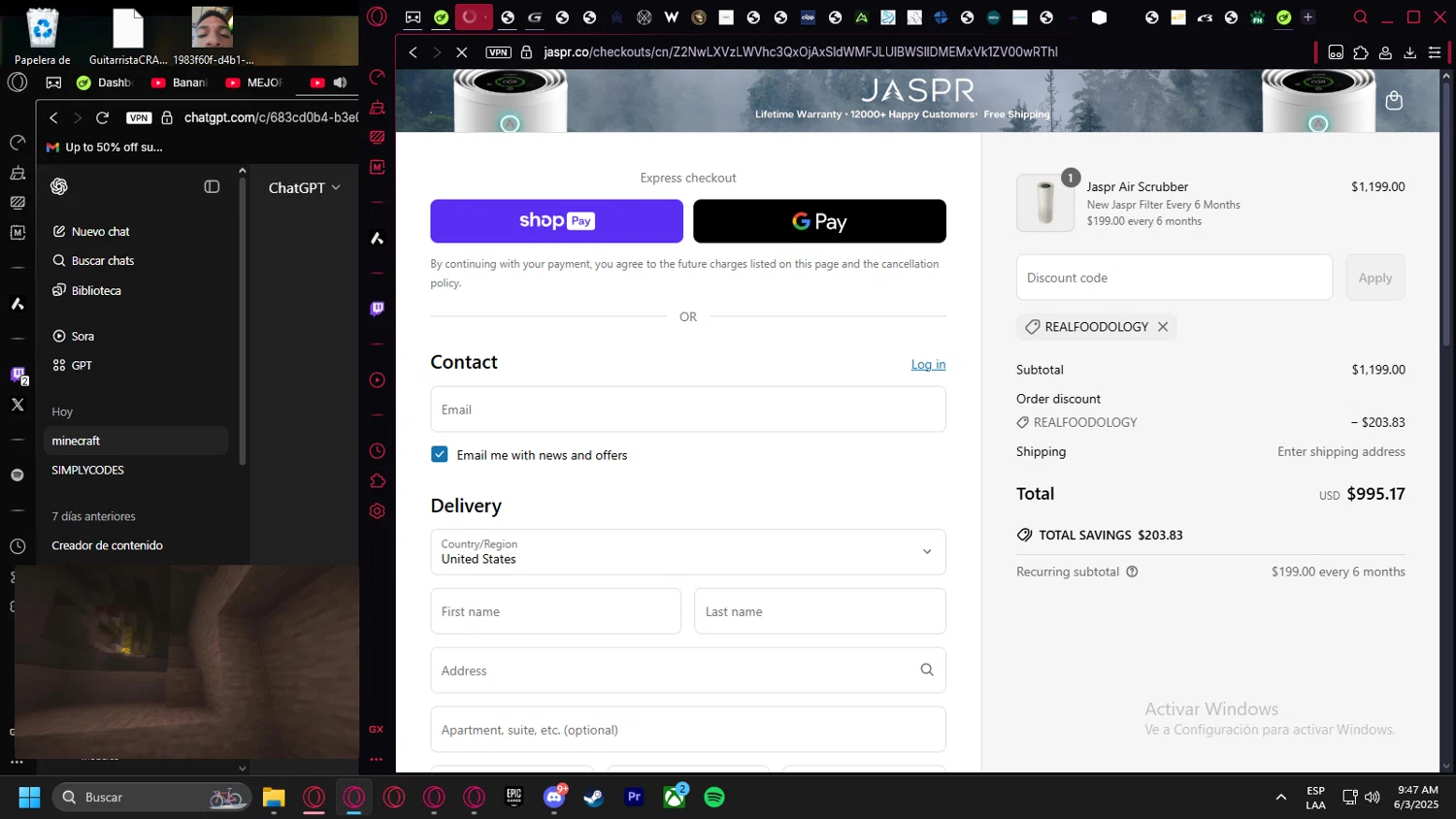Click the Address input field
The image size is (1456, 819).
[x=688, y=671]
